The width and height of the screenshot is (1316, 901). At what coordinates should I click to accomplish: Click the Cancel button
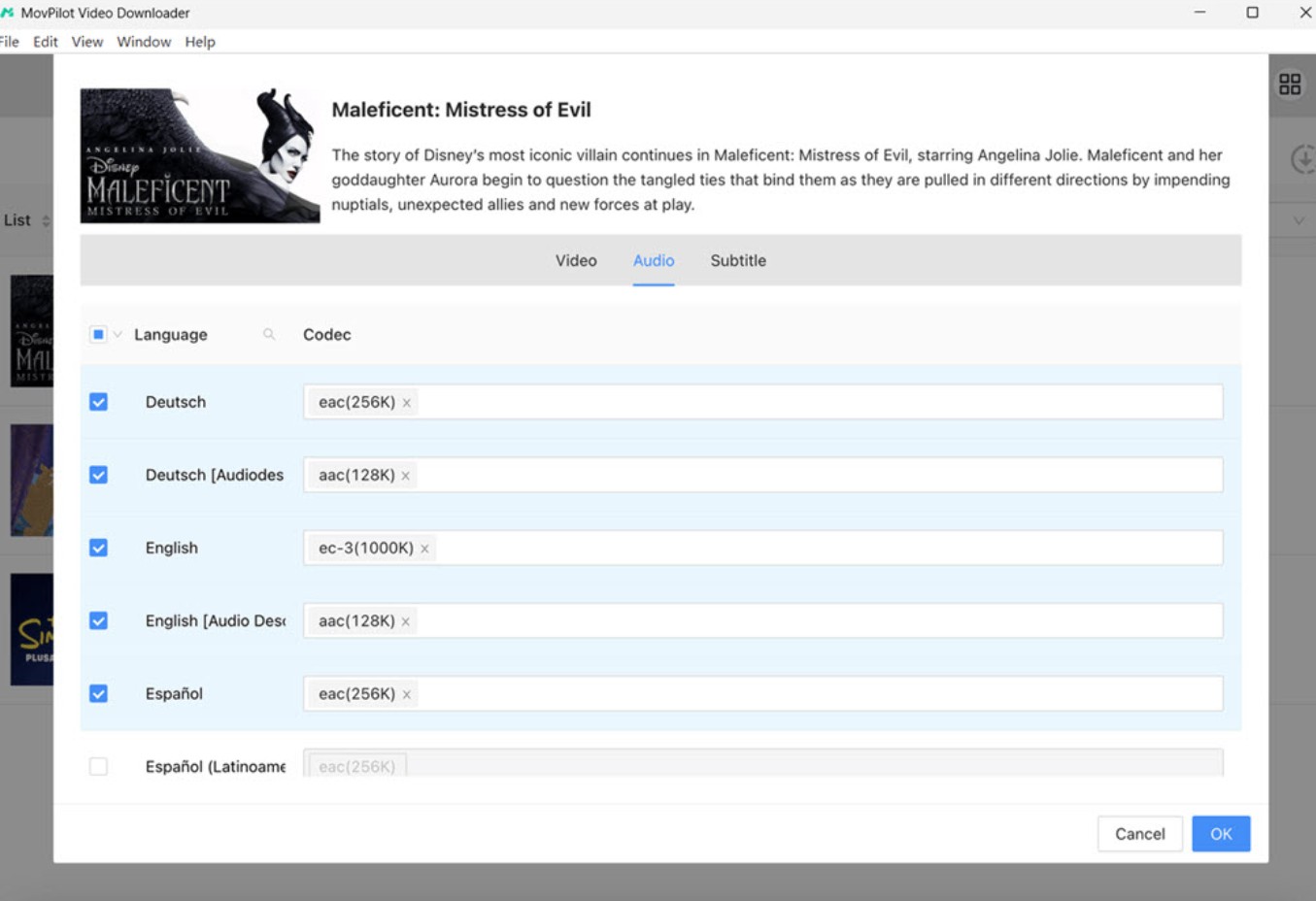pos(1140,834)
